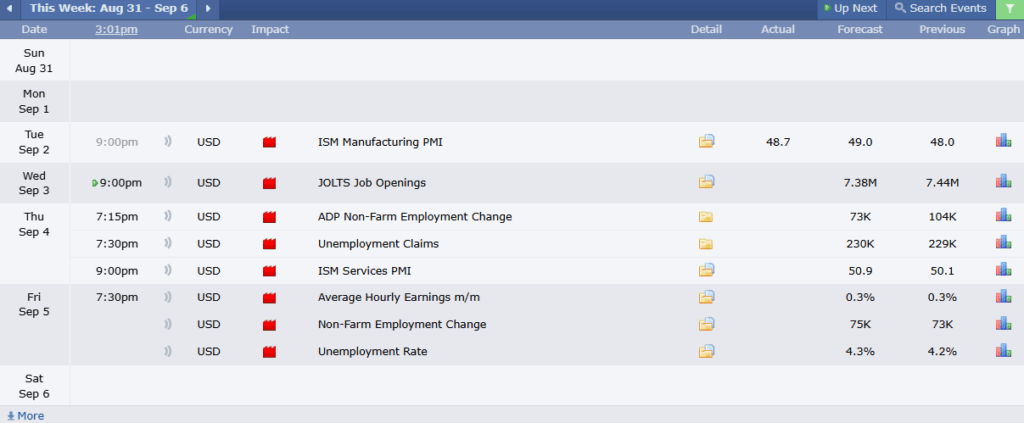
Task: Open detail folder for Unemployment Rate
Action: (x=706, y=351)
